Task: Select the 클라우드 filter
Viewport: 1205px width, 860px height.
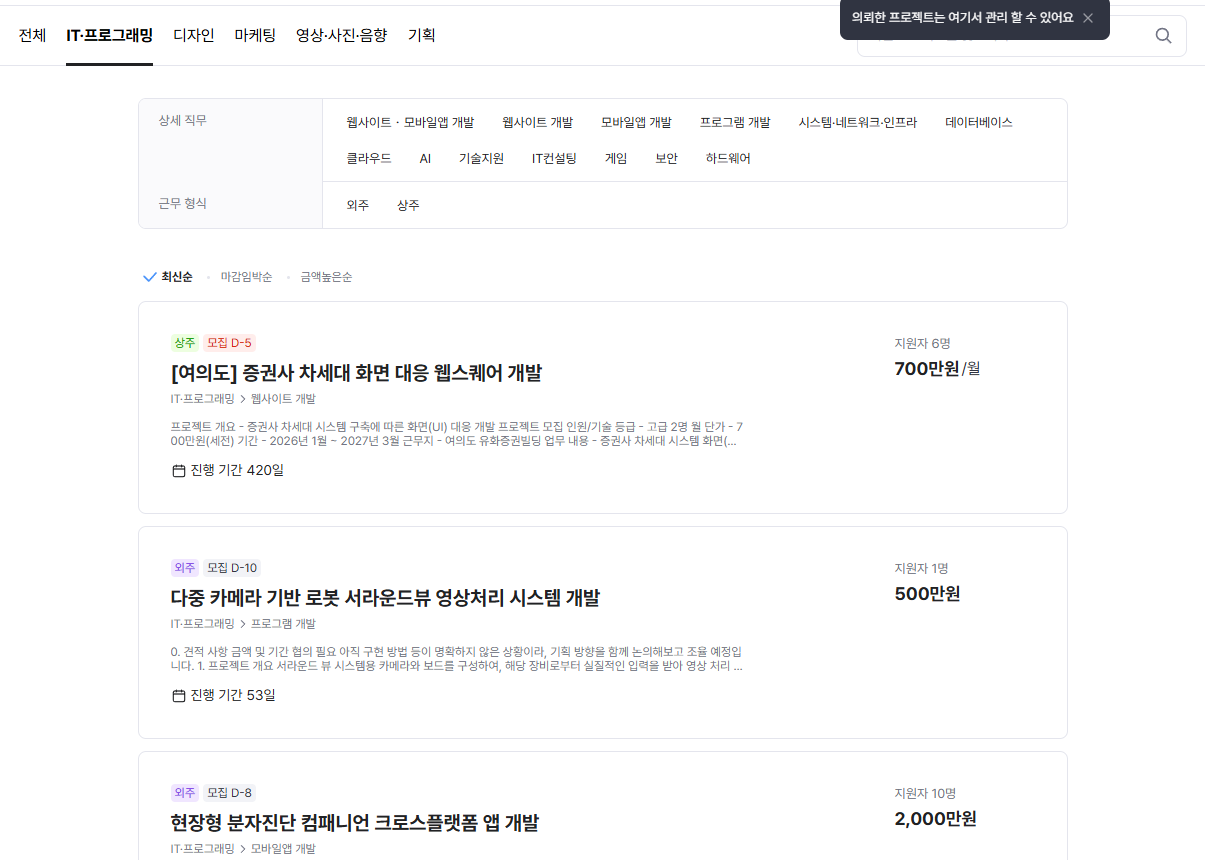Action: [369, 158]
